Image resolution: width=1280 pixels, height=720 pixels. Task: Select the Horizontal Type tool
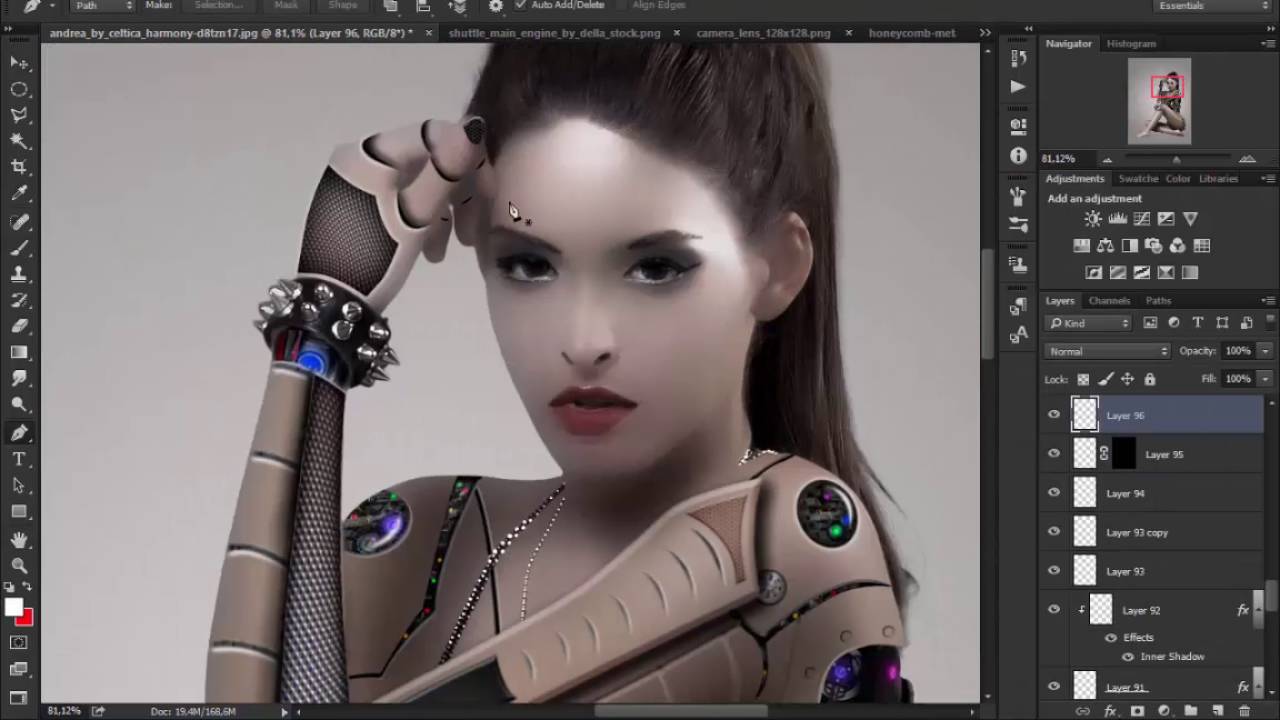tap(19, 459)
